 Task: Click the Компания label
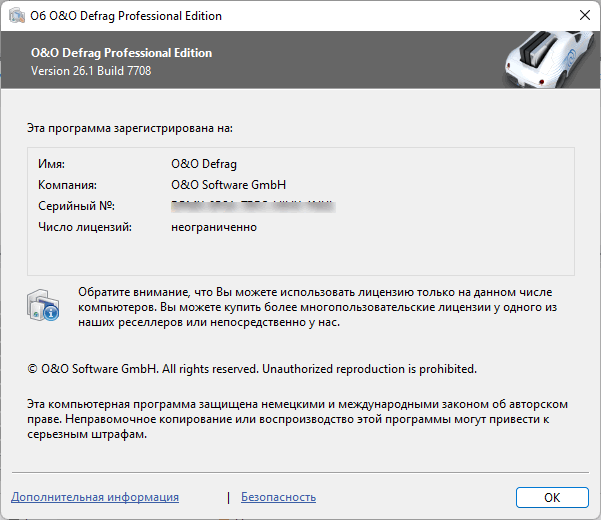[67, 185]
